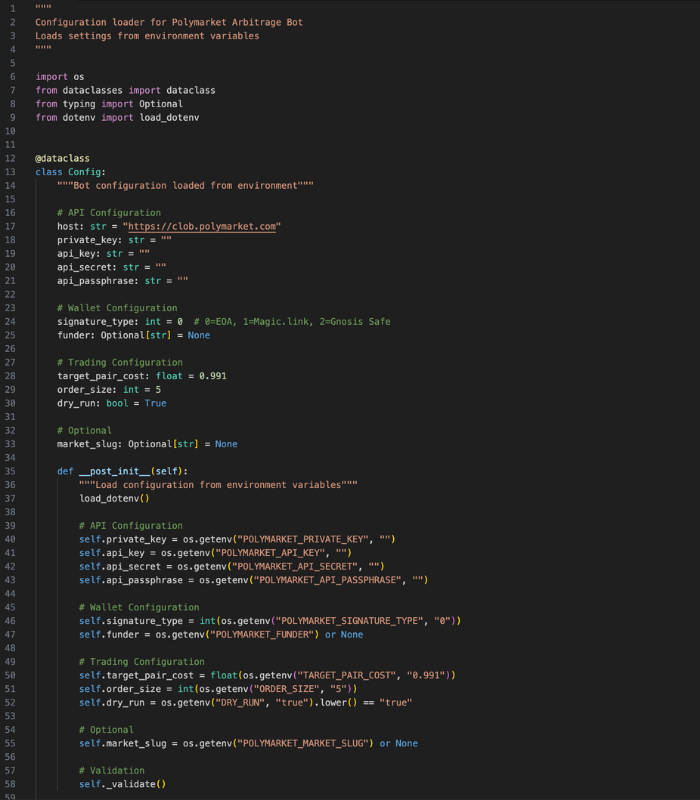Click the 'private_key: str' field
Viewport: 700px width, 800px height.
pyautogui.click(x=114, y=240)
